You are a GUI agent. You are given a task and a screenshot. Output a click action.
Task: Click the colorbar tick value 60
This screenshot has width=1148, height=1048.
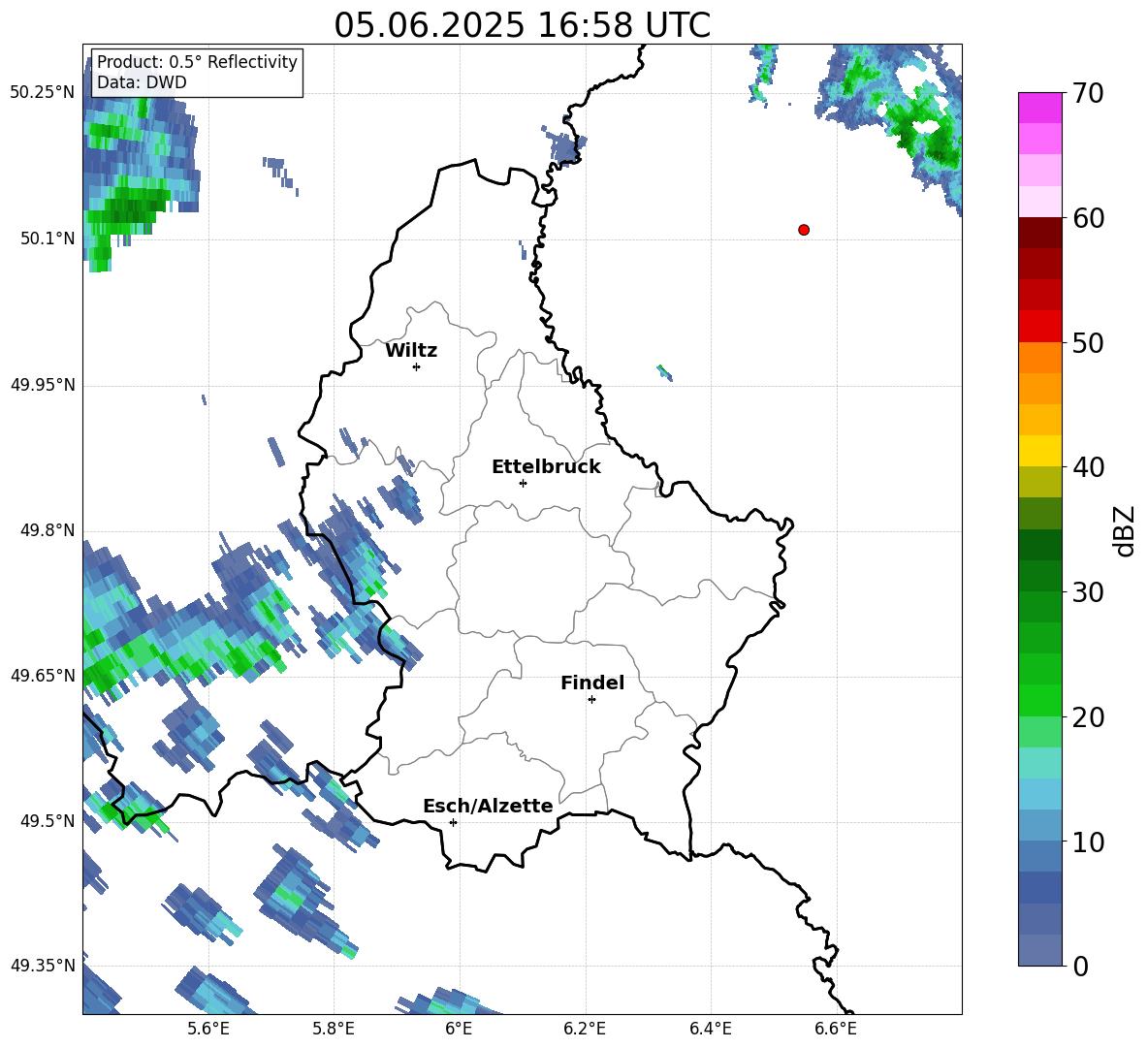[1088, 218]
